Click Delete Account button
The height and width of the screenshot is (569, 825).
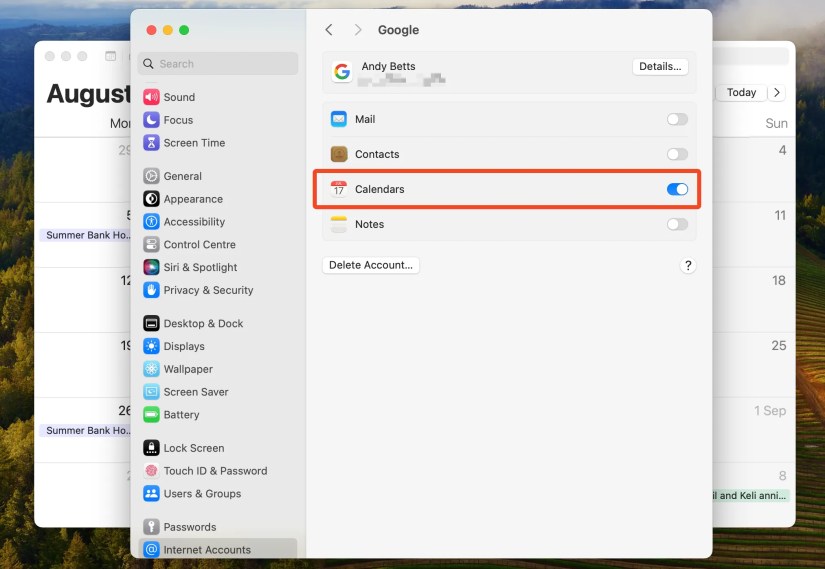pos(370,265)
